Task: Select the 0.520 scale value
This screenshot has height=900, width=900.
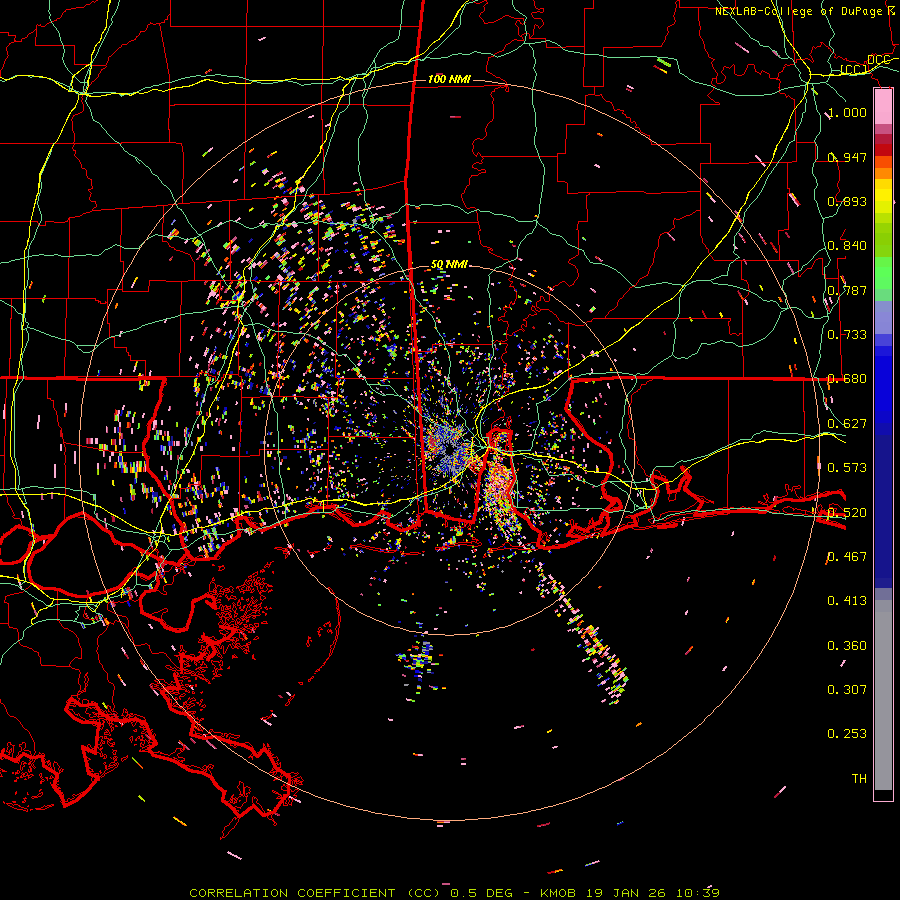Action: [847, 513]
